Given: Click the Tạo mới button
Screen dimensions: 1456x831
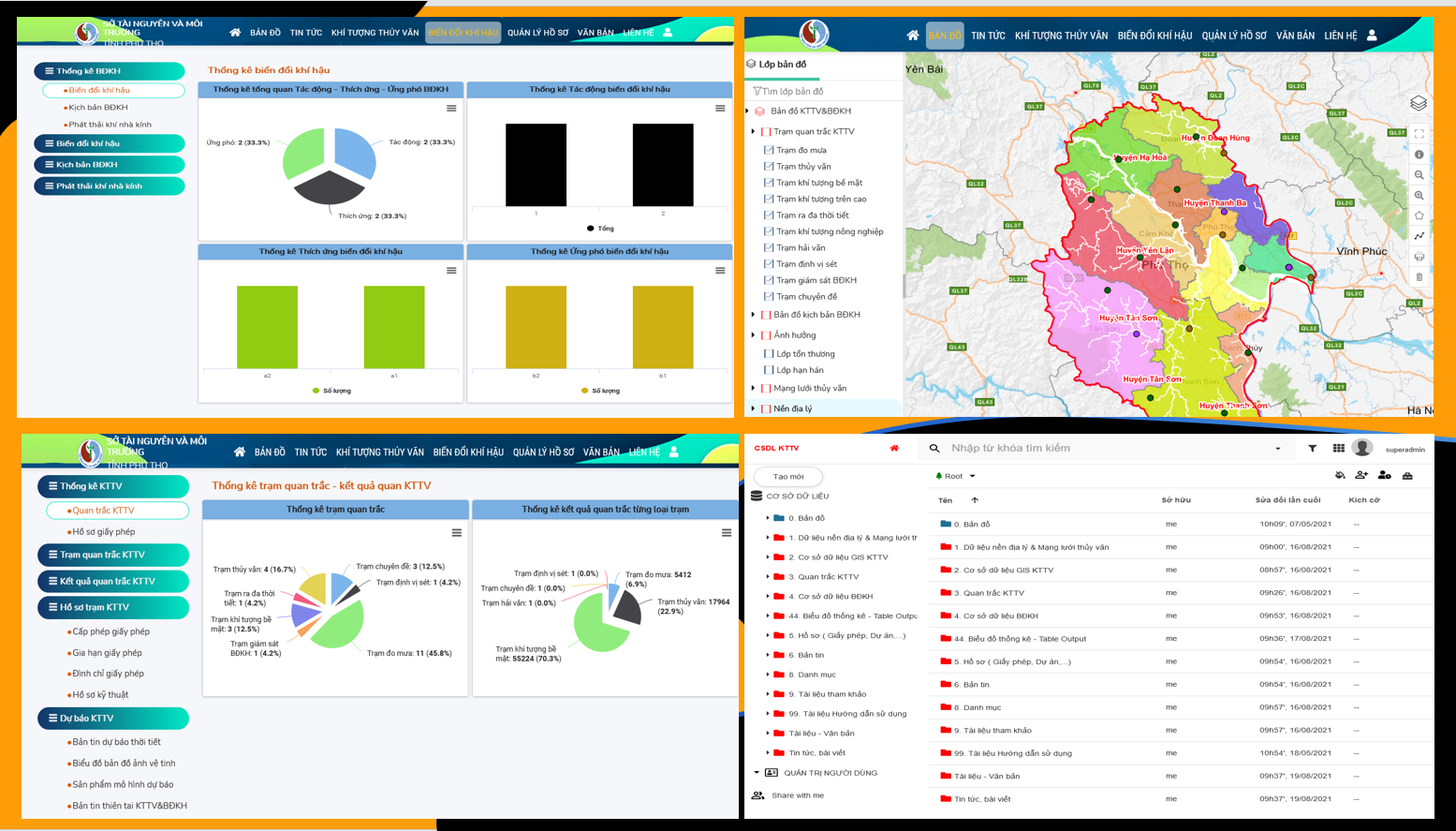Looking at the screenshot, I should coord(788,477).
